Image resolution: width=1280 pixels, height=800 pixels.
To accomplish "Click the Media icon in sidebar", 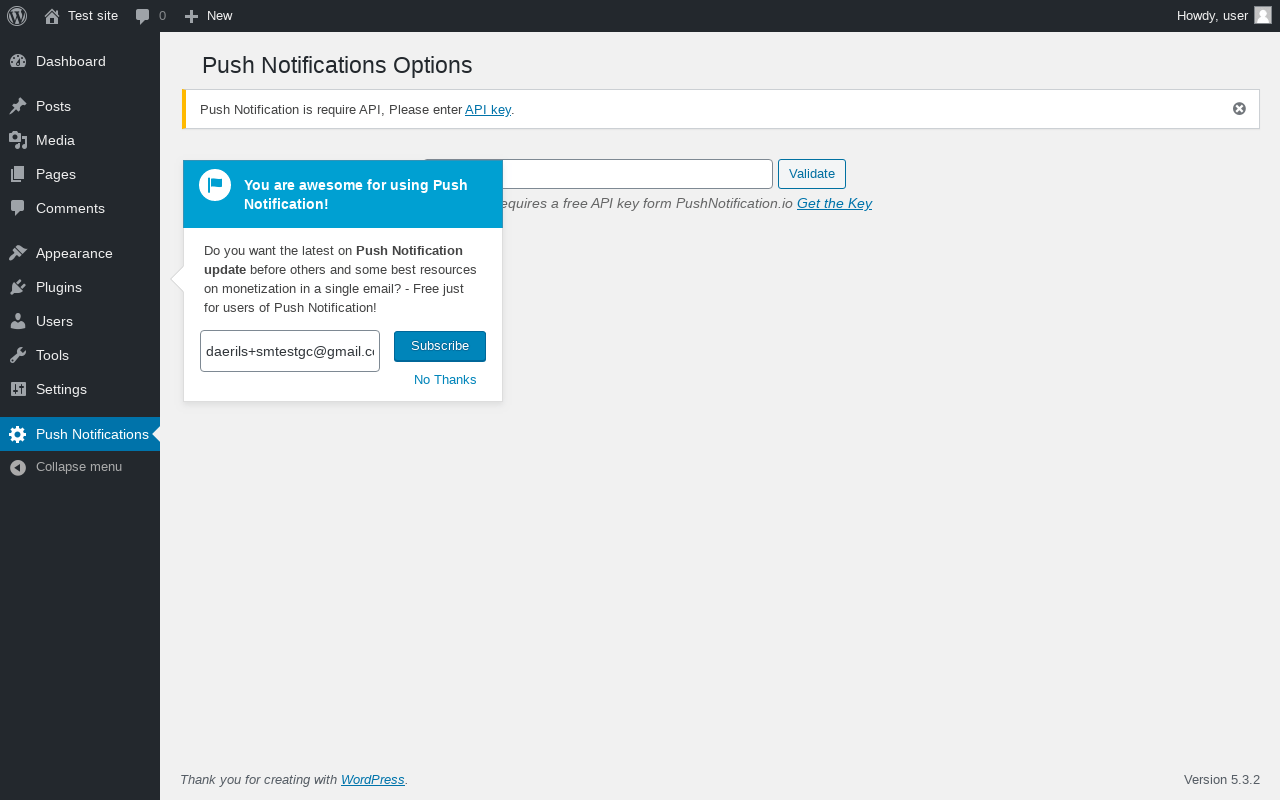I will 18,140.
